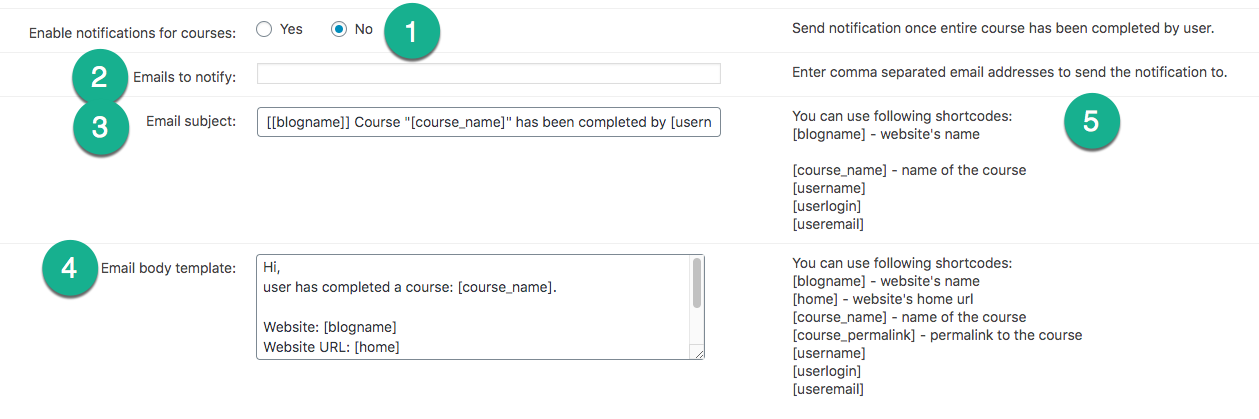1259x419 pixels.
Task: Click the Email body template label
Action: click(x=169, y=267)
